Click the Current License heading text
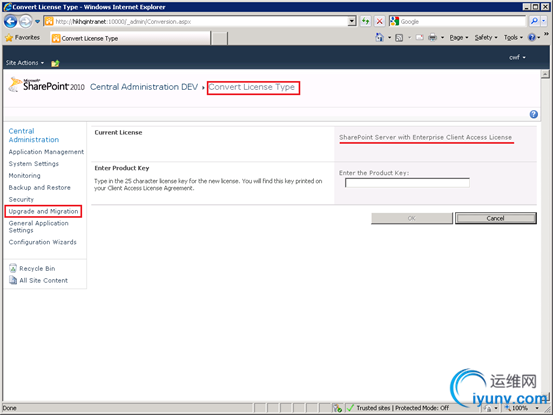 tap(118, 133)
